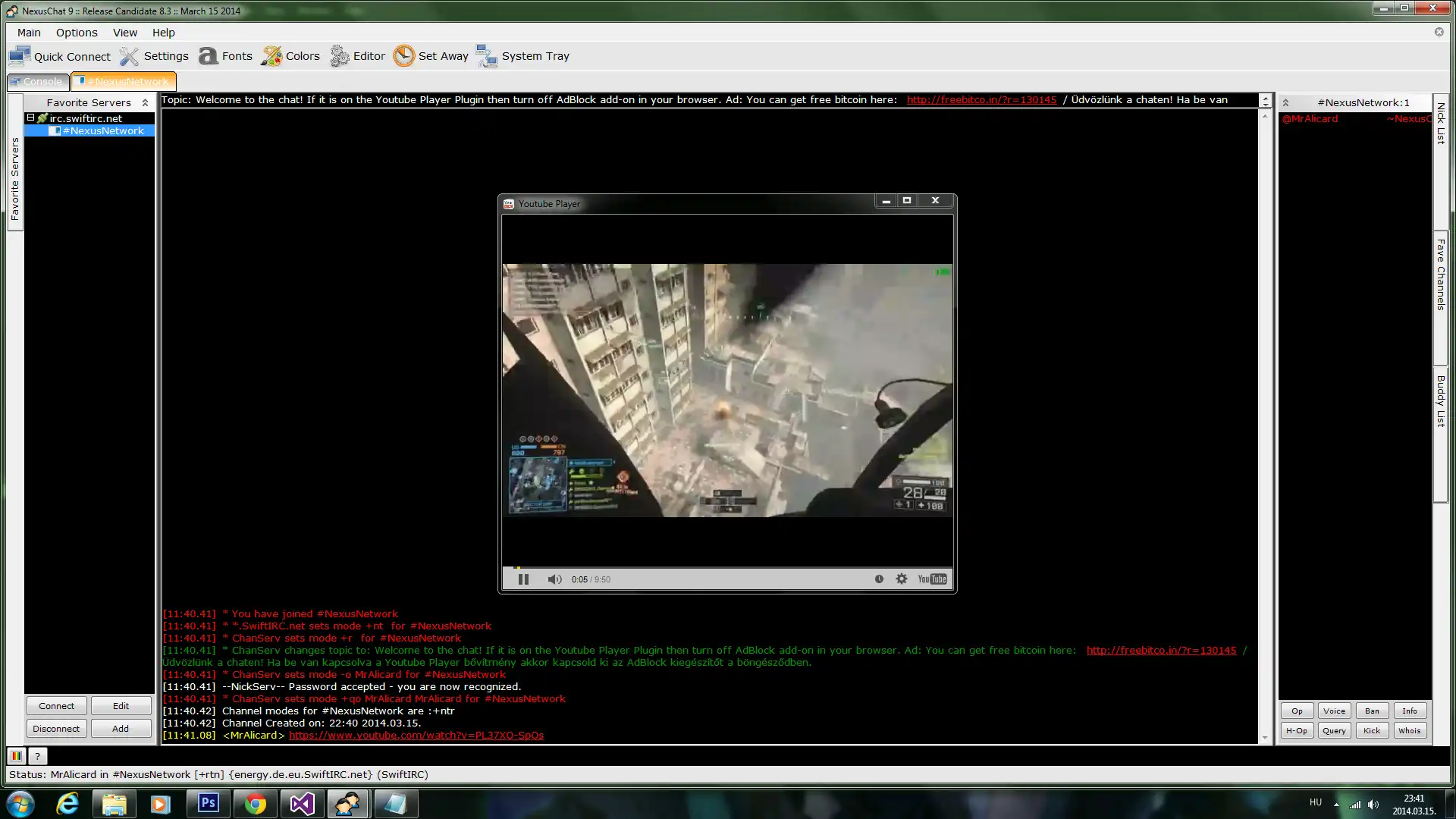Click the Connect button
This screenshot has height=819, width=1456.
click(56, 706)
